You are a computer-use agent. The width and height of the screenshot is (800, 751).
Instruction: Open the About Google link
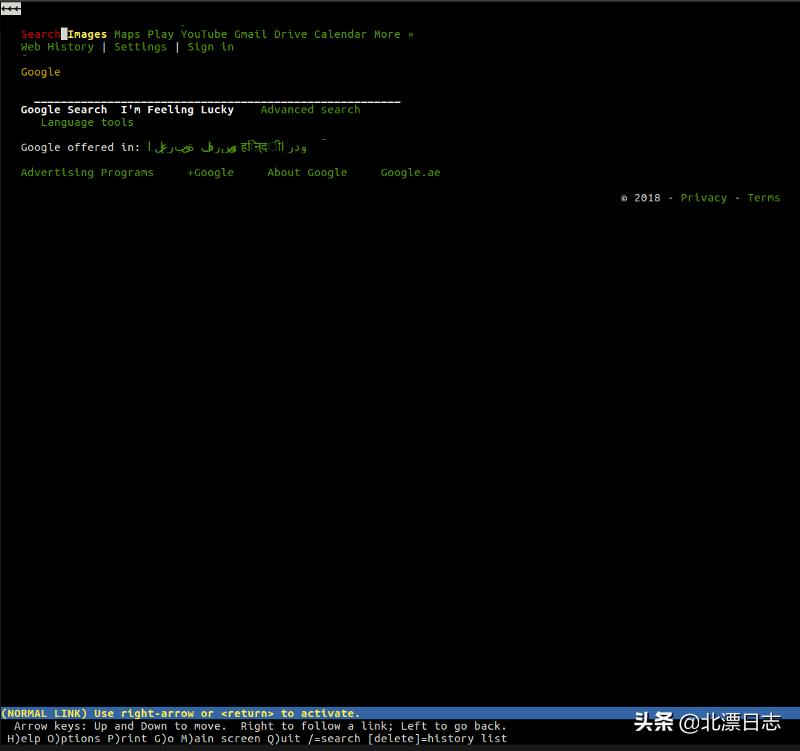(x=307, y=172)
